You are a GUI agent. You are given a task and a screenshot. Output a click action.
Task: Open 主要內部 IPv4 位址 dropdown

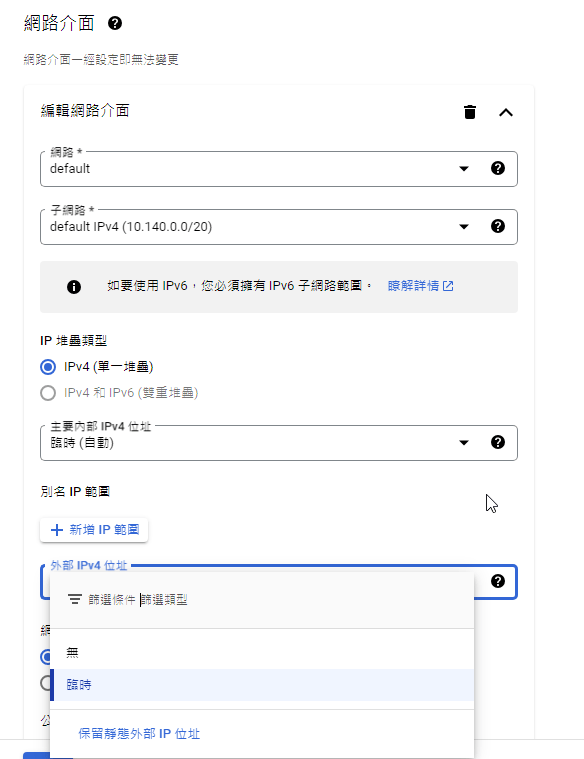click(279, 442)
